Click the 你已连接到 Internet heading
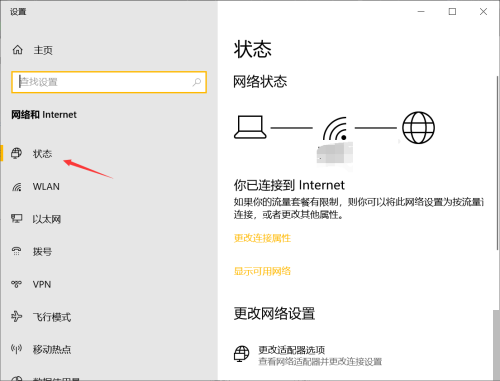Image resolution: width=500 pixels, height=381 pixels. click(289, 185)
